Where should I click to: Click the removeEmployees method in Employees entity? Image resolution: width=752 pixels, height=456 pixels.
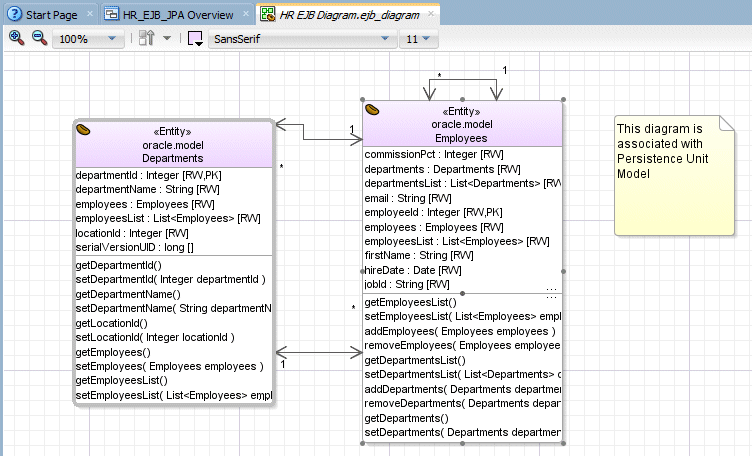[462, 346]
